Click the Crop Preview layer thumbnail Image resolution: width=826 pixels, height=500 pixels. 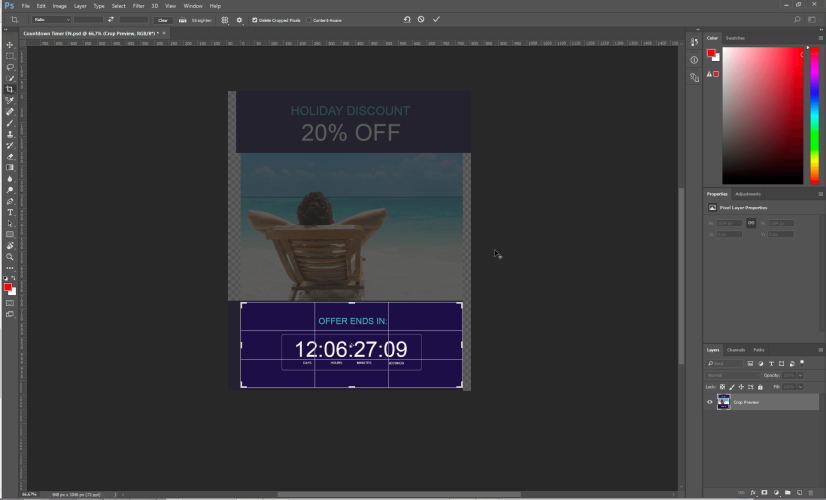click(x=724, y=402)
